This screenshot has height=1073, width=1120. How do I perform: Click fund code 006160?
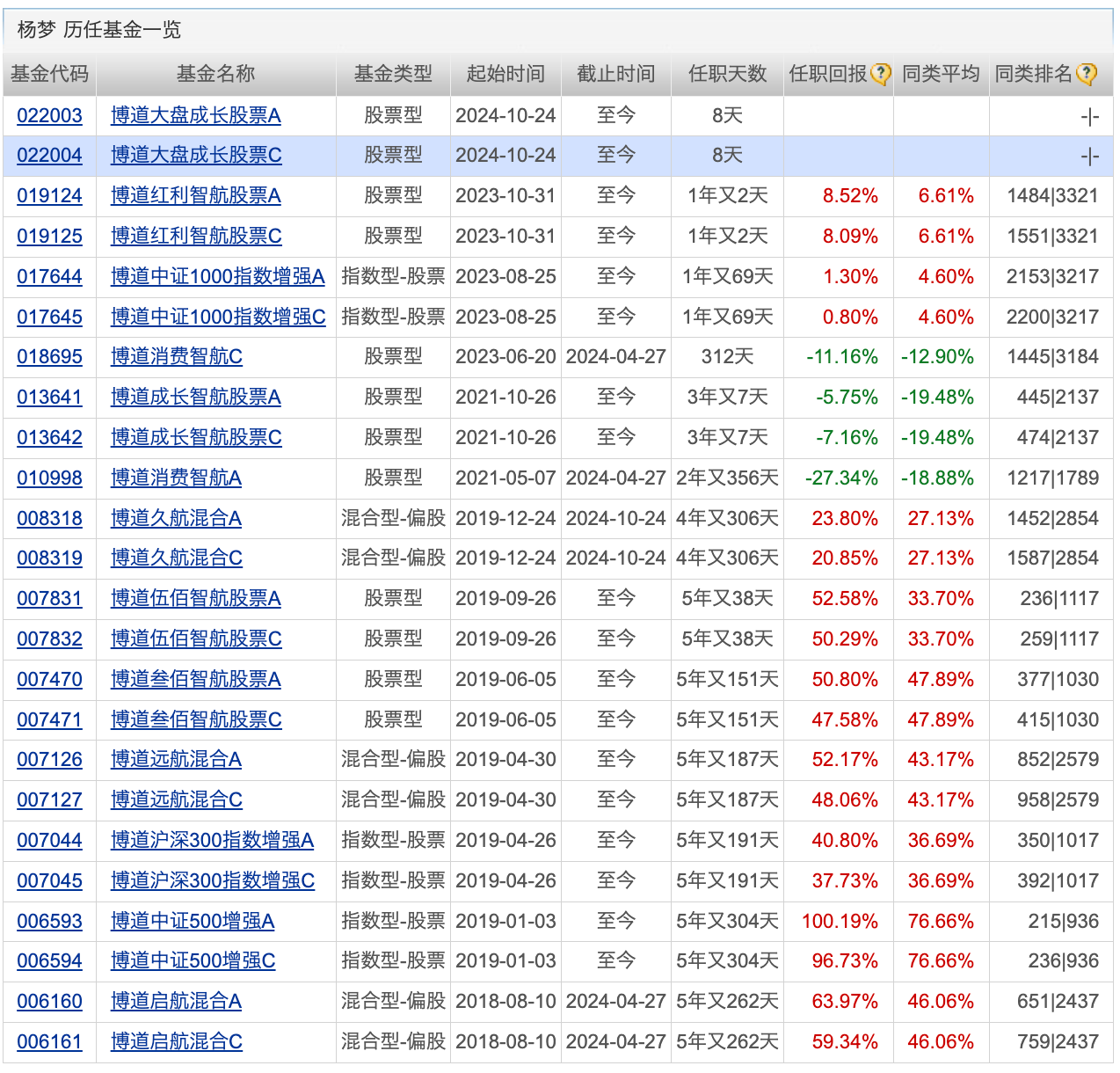coord(49,1002)
